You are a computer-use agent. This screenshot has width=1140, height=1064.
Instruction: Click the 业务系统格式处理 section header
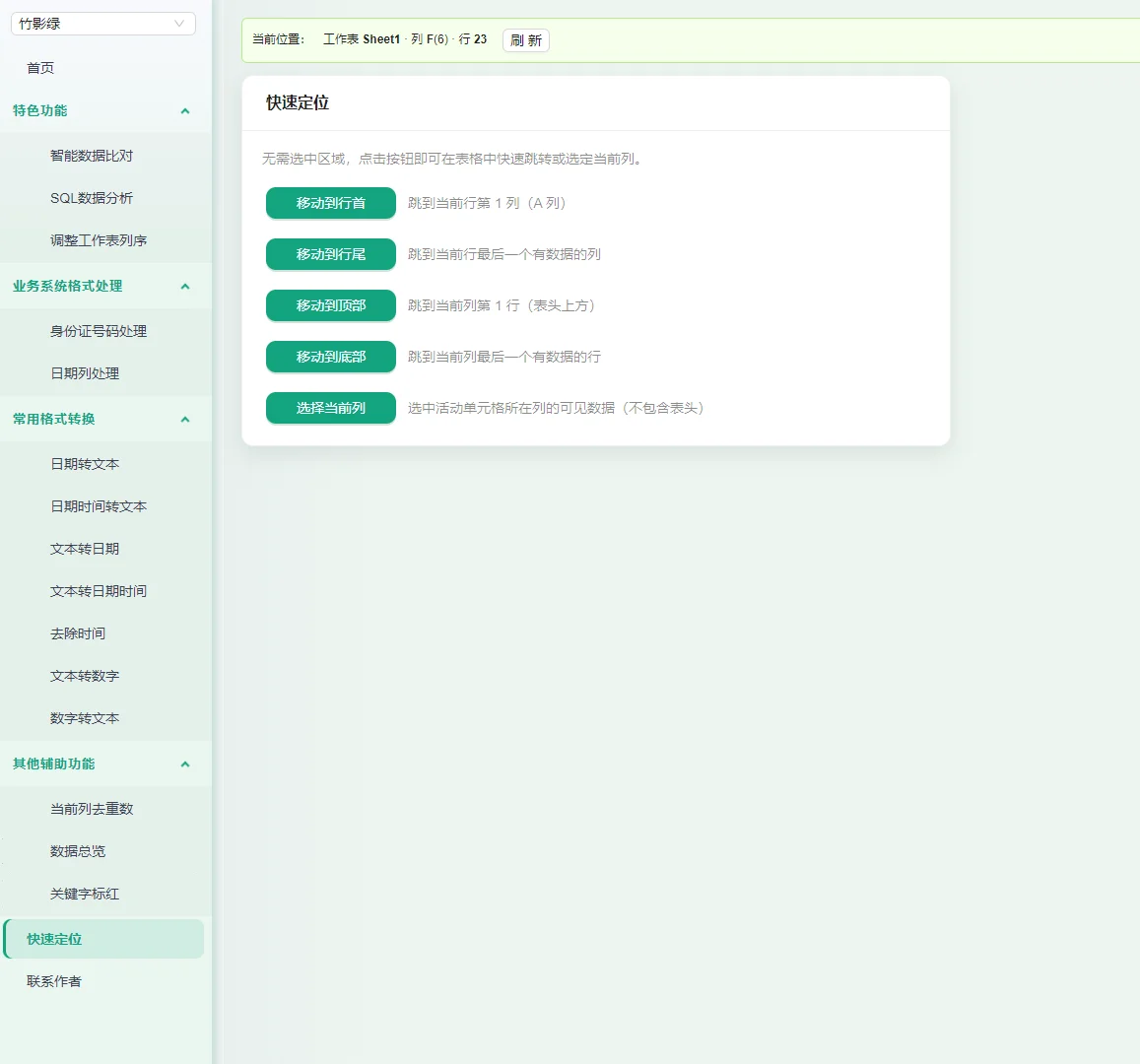[x=105, y=287]
